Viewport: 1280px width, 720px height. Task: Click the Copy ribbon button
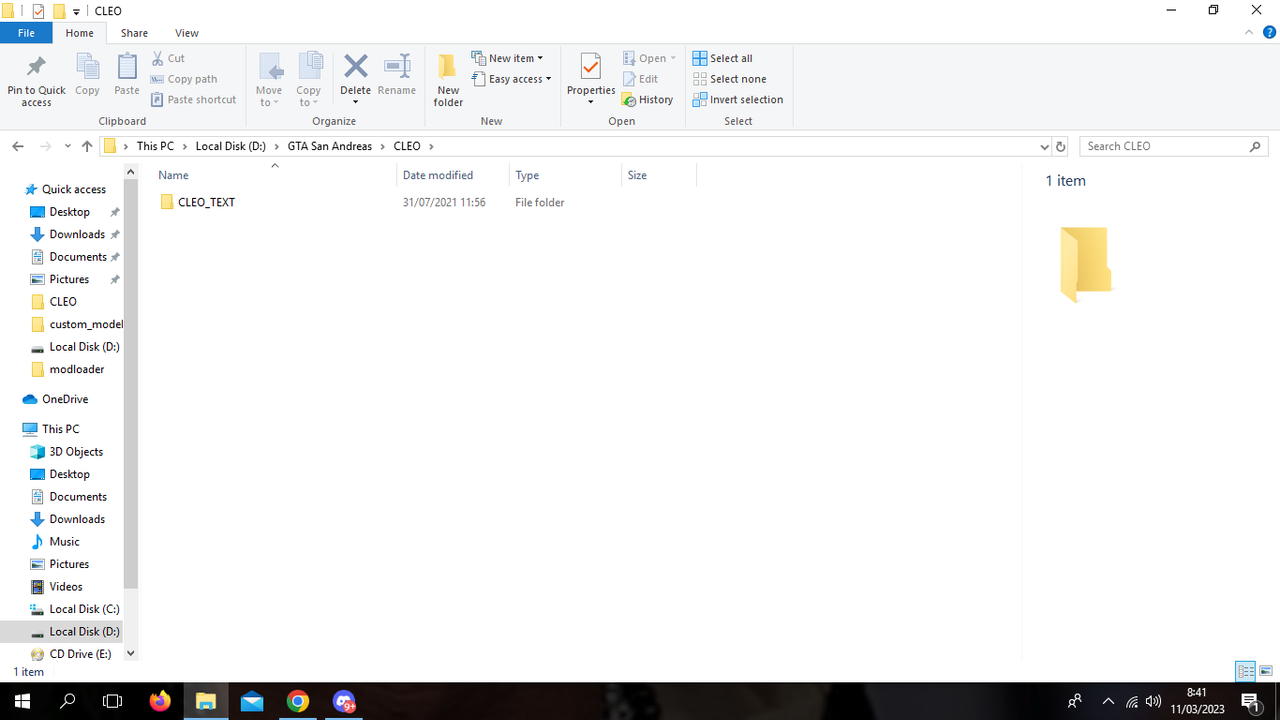(88, 76)
